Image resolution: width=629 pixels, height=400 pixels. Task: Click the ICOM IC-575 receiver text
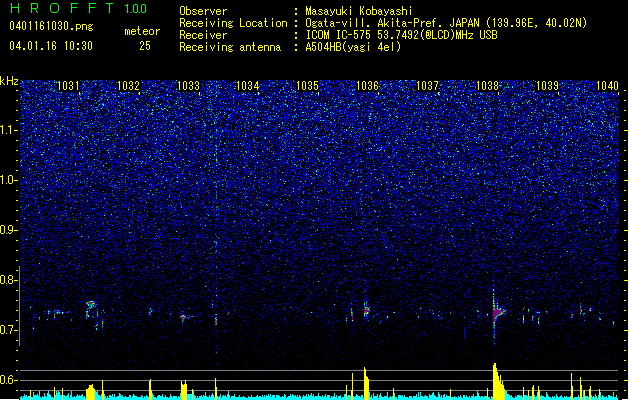pos(401,35)
